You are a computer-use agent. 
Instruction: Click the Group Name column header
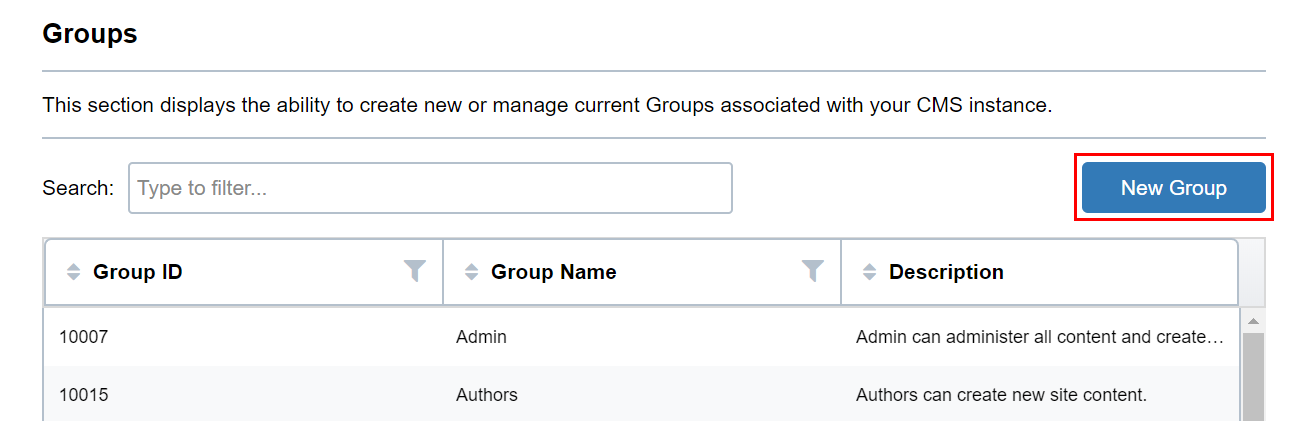point(642,272)
